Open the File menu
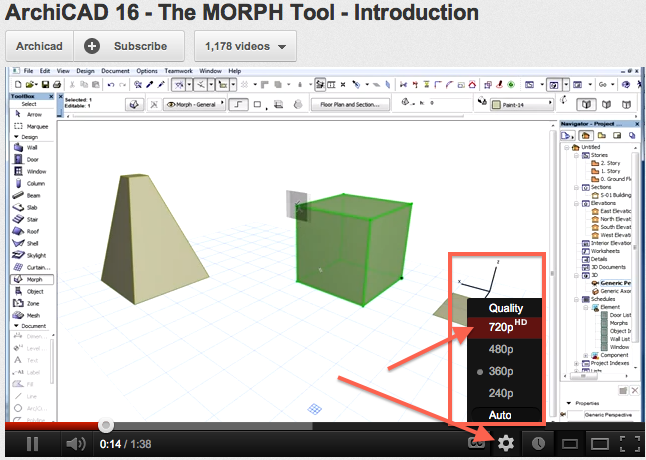 [28, 71]
